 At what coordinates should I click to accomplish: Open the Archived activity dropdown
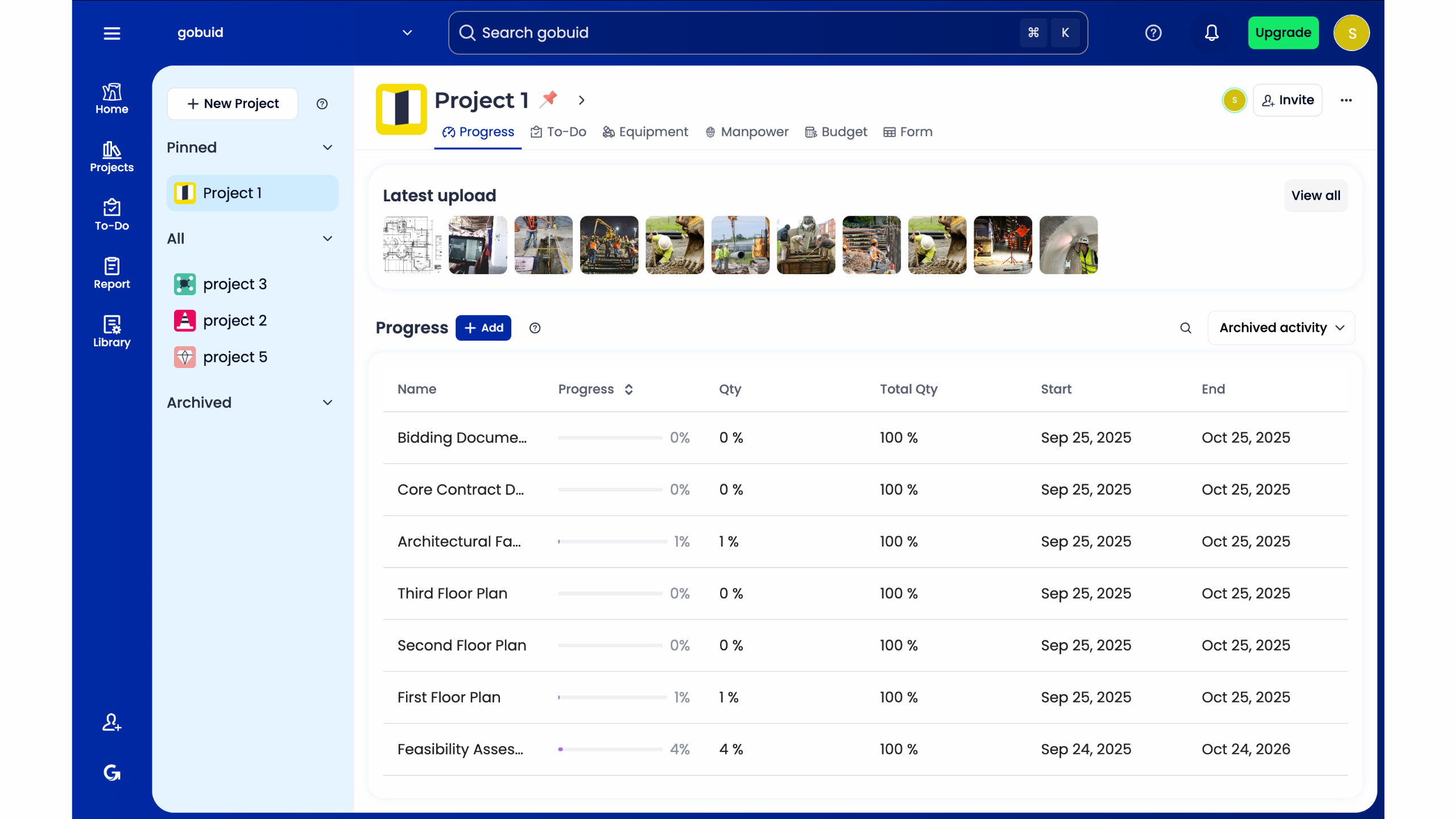1281,328
